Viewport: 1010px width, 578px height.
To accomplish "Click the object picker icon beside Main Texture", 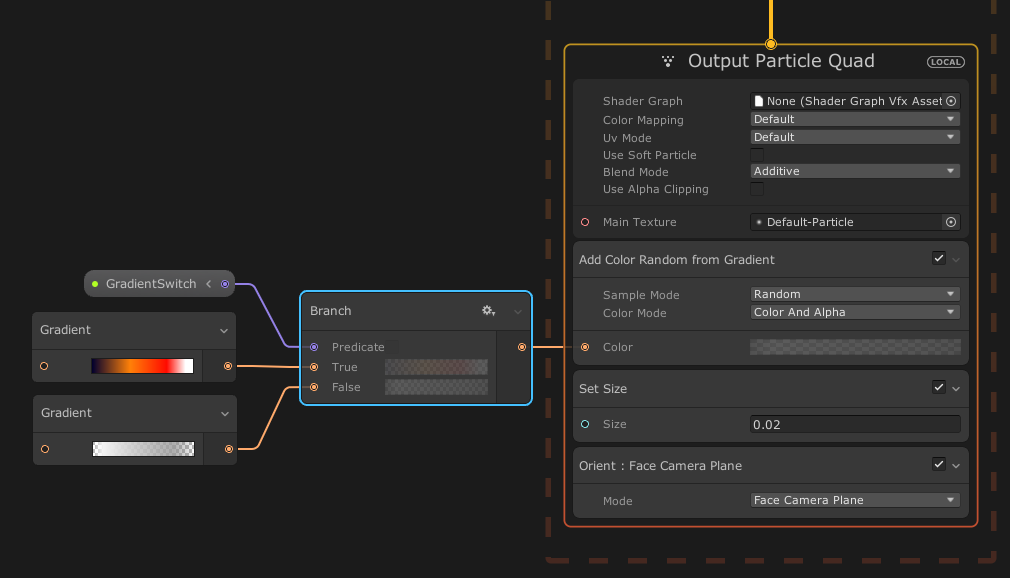I will (x=951, y=221).
